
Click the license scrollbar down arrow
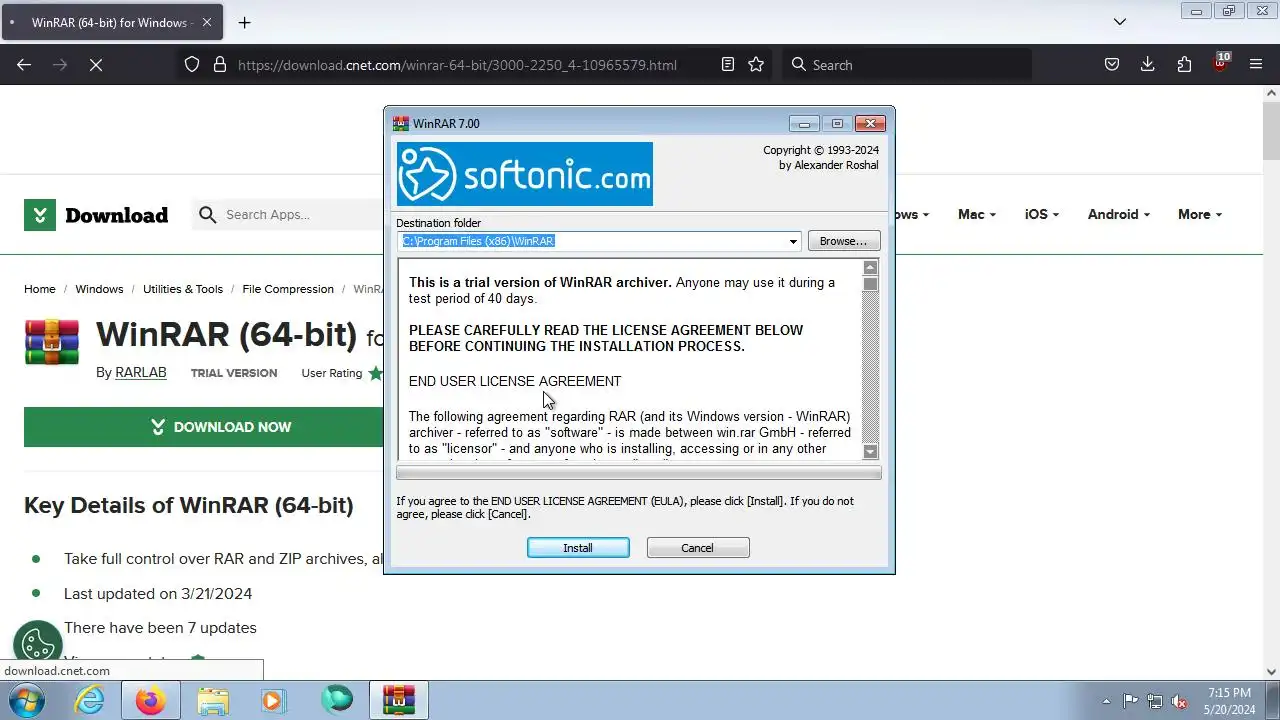point(870,451)
